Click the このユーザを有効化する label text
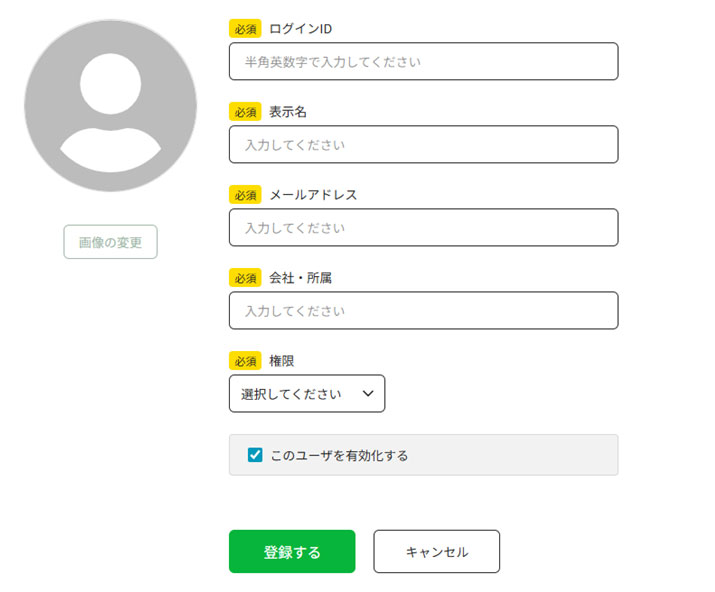 pyautogui.click(x=339, y=455)
